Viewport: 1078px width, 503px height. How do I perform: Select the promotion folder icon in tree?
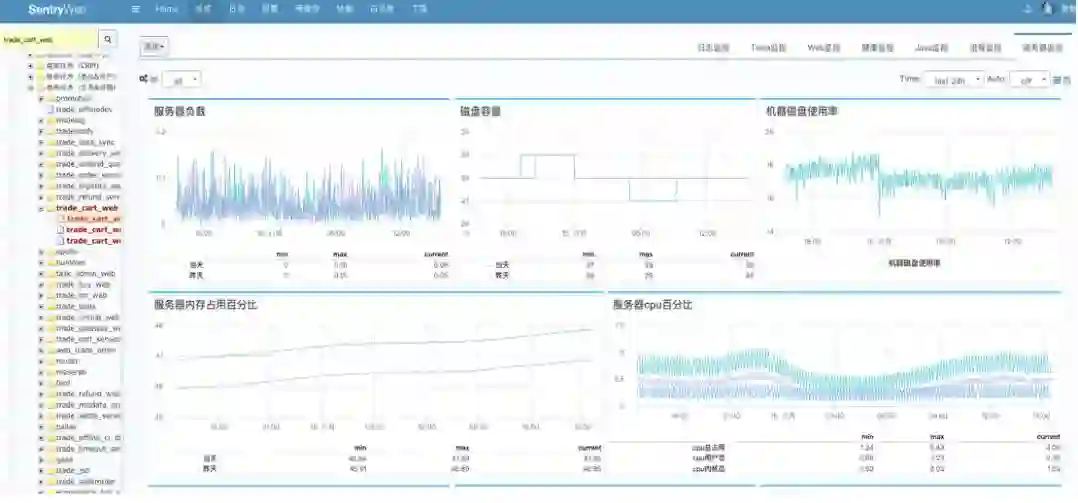coord(50,98)
